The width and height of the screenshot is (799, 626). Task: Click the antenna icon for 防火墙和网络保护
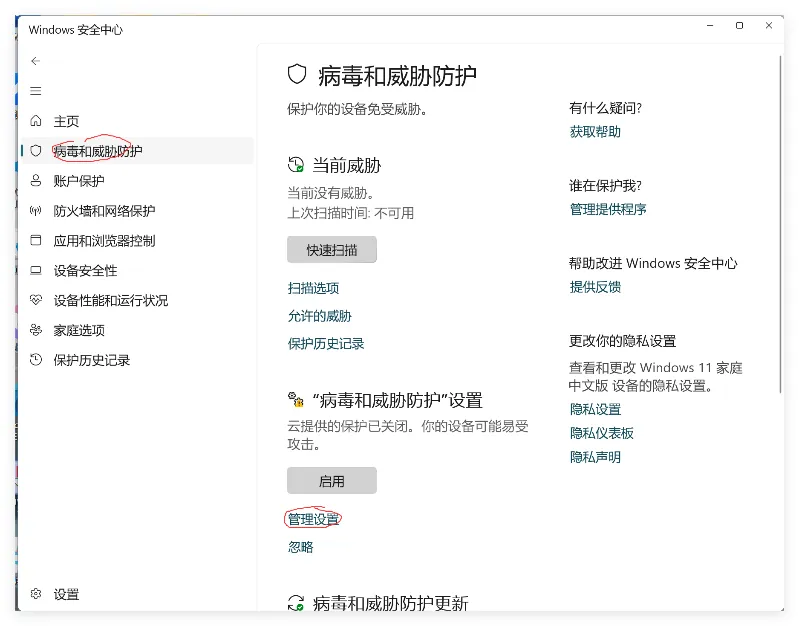[x=36, y=211]
